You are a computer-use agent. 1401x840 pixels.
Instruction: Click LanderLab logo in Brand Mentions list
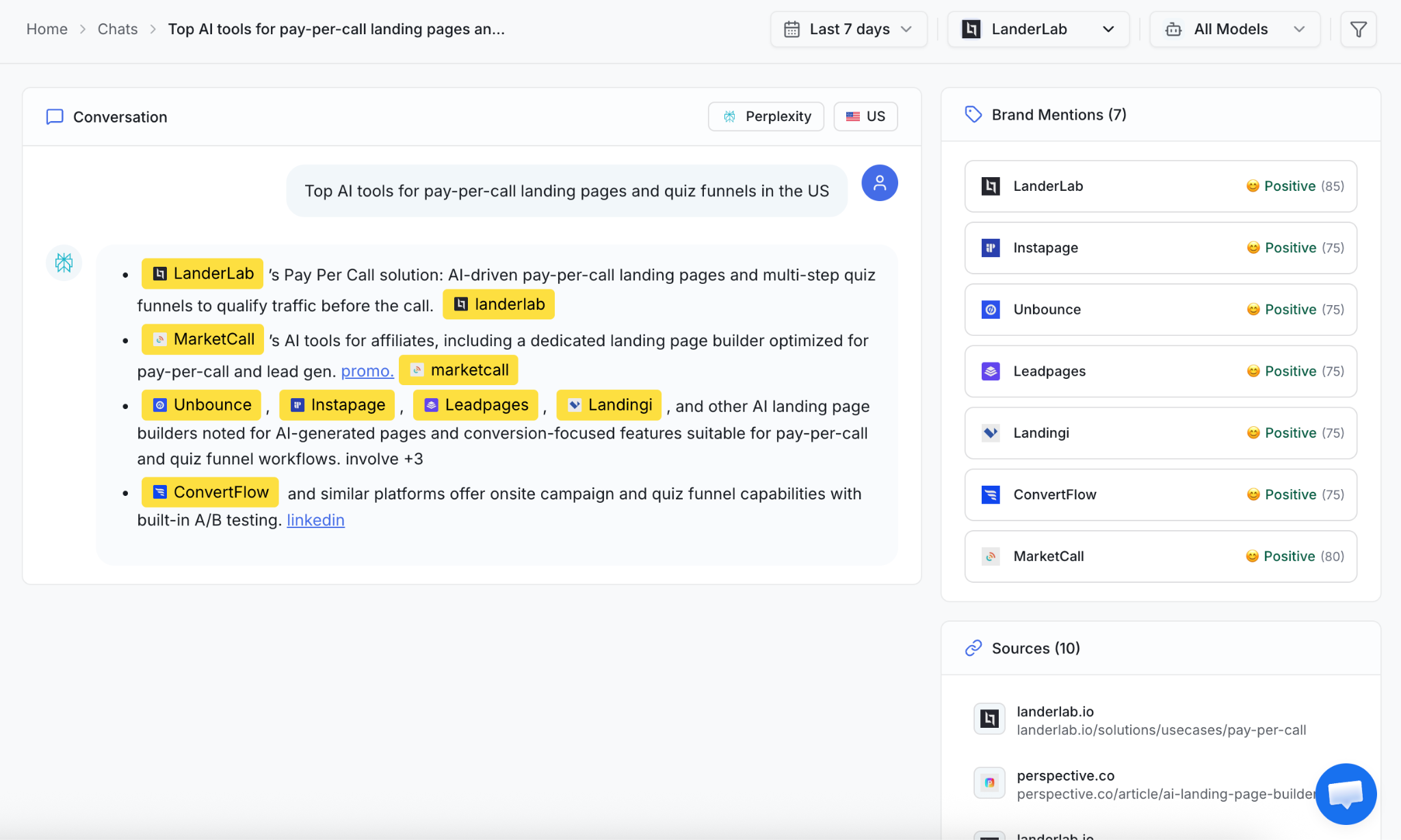click(x=991, y=186)
